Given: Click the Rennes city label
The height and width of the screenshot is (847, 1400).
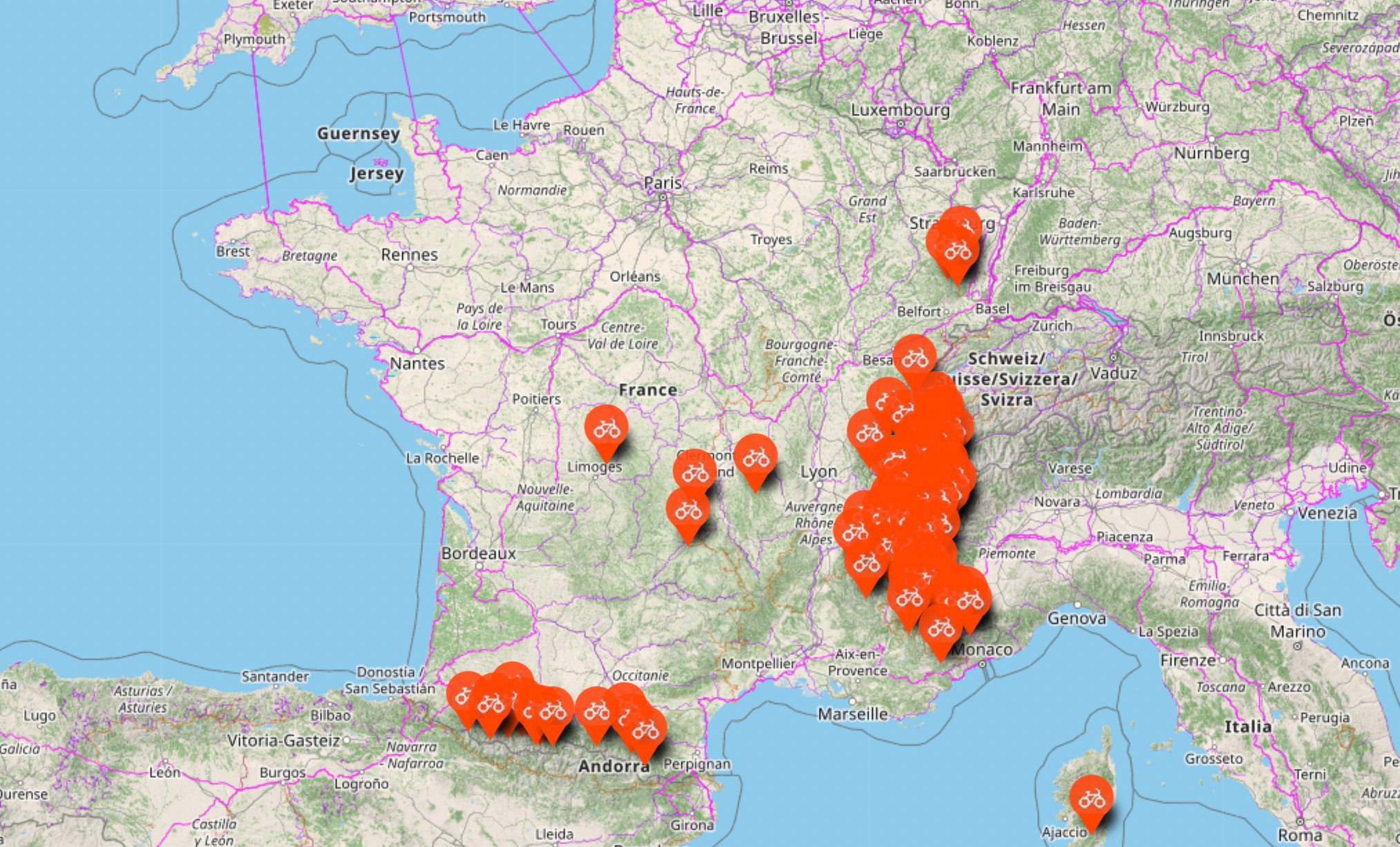Looking at the screenshot, I should coord(409,255).
